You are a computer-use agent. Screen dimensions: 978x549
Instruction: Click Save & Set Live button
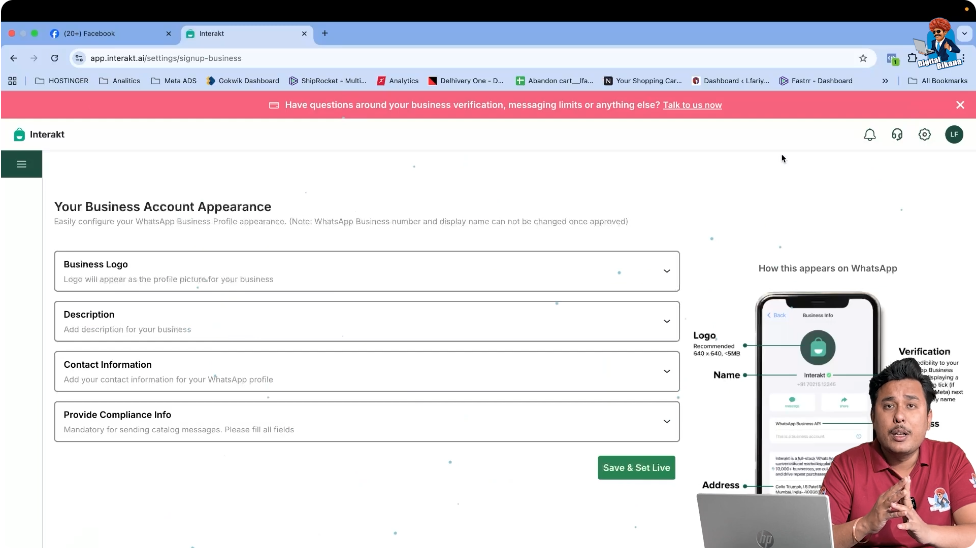click(x=636, y=468)
